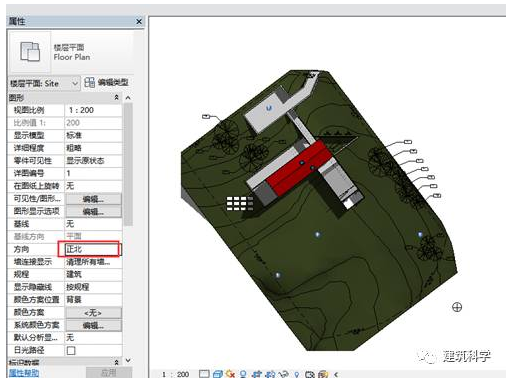Click the 属性 panel title

[17, 22]
